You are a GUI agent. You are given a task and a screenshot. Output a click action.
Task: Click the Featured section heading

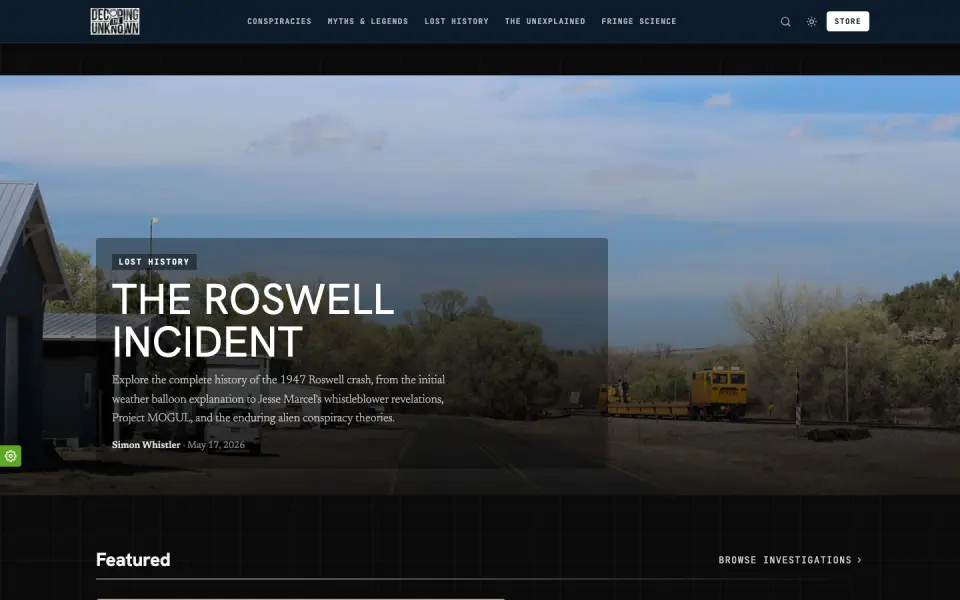pyautogui.click(x=133, y=560)
